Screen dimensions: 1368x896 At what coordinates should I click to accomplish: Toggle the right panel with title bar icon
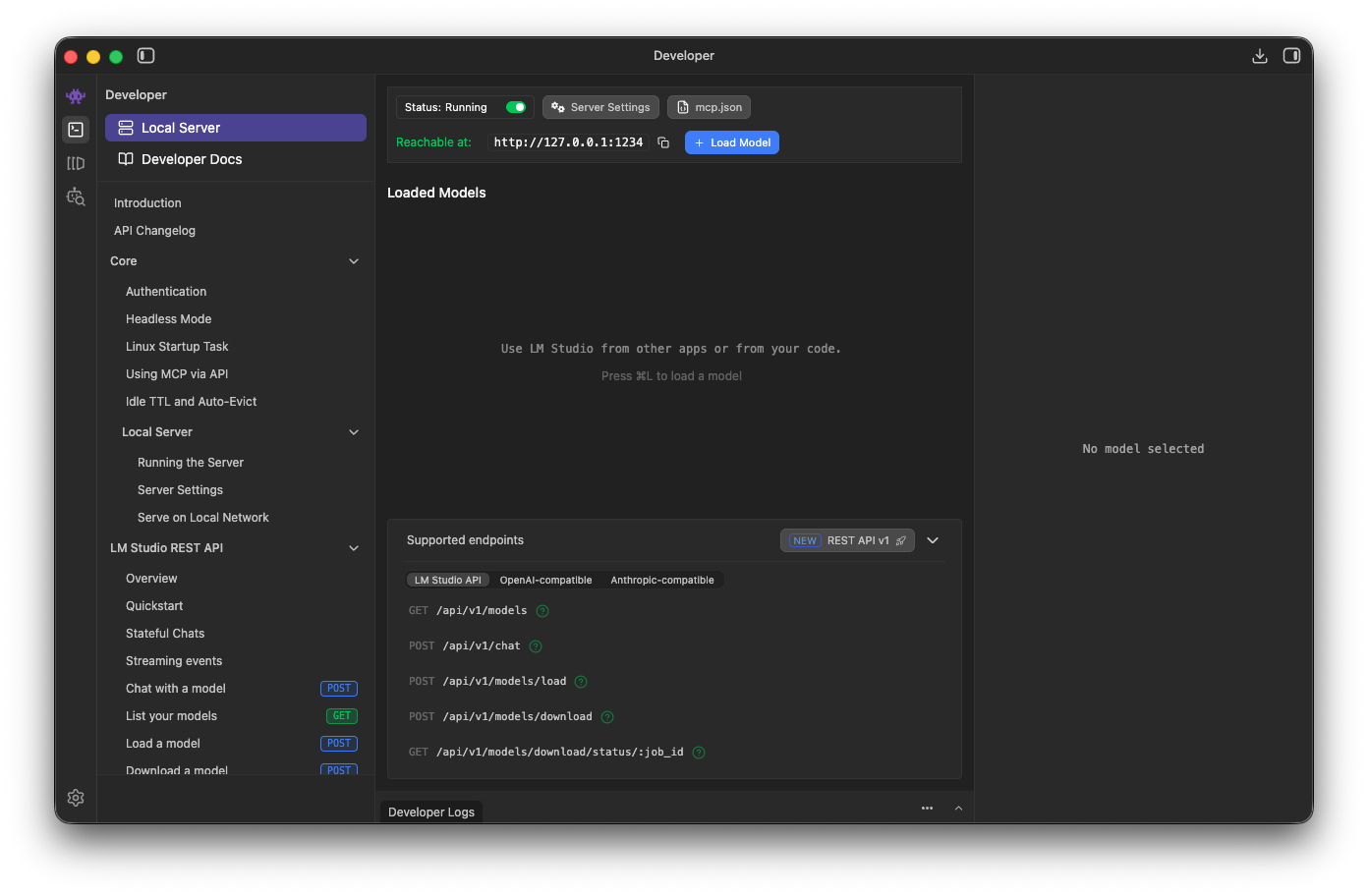coord(1291,56)
